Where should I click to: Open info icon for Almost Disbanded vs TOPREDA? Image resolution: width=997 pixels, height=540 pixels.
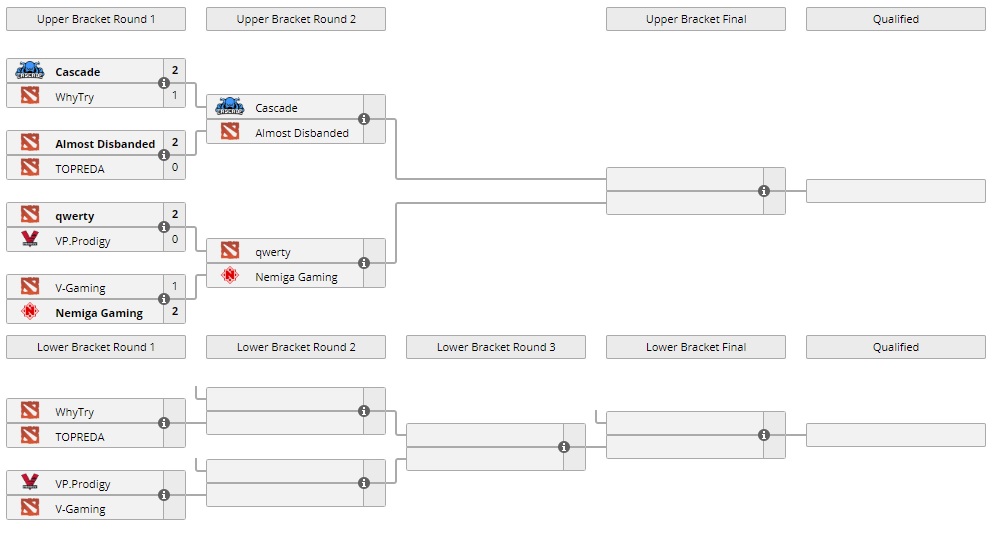164,156
